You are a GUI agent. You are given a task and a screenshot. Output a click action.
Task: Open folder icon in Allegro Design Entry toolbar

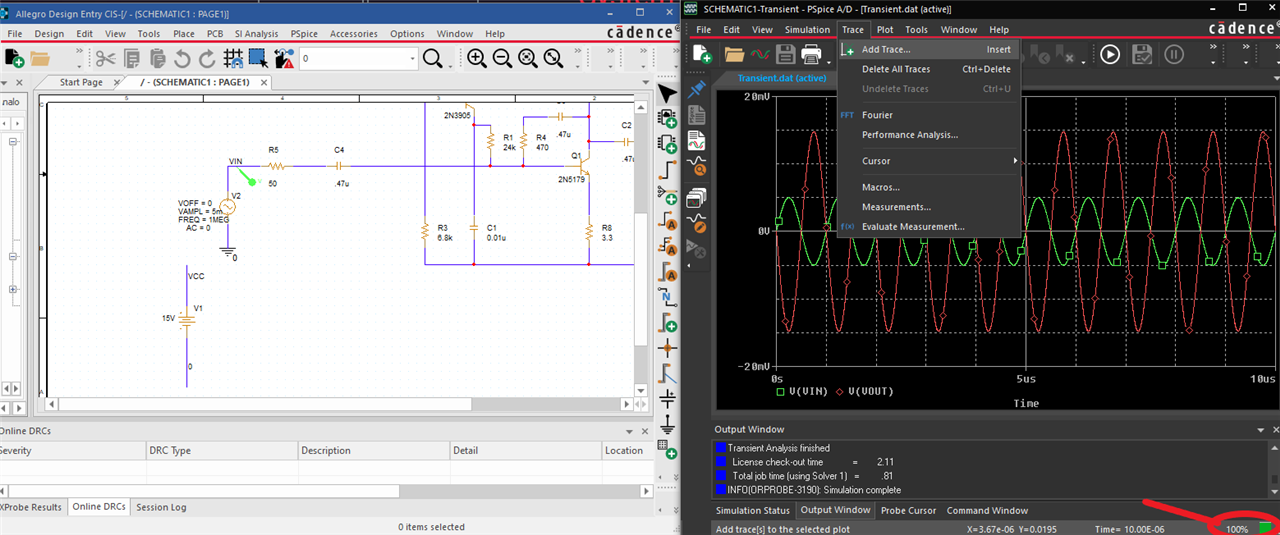tap(42, 59)
